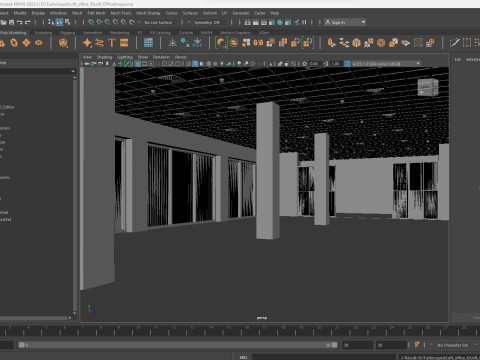The height and width of the screenshot is (360, 480).
Task: Open the viewport Renderer menu
Action: (x=161, y=57)
